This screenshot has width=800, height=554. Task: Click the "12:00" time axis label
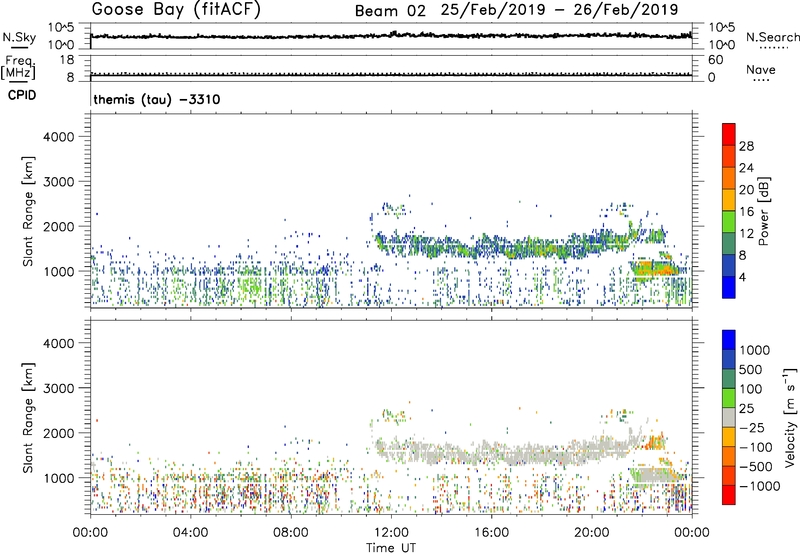click(x=391, y=533)
